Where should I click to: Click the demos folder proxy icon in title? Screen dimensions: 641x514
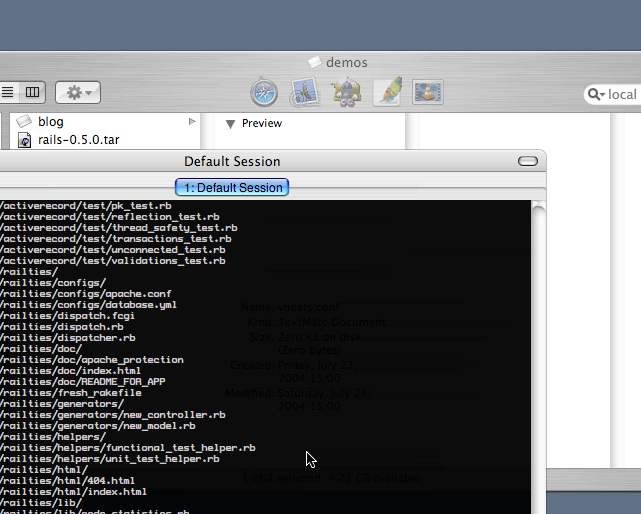[x=314, y=62]
